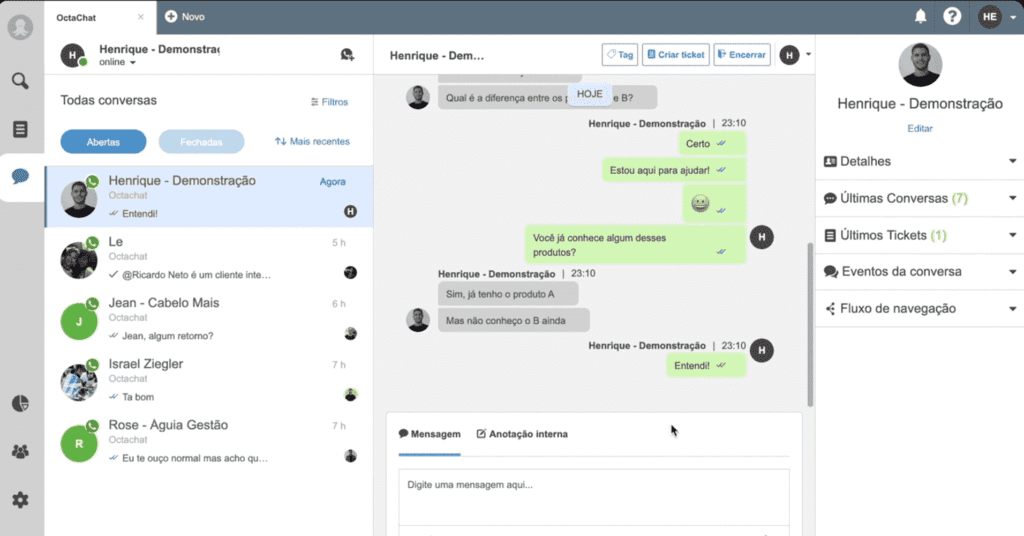
Task: Show Abertas open conversations
Action: tap(103, 142)
